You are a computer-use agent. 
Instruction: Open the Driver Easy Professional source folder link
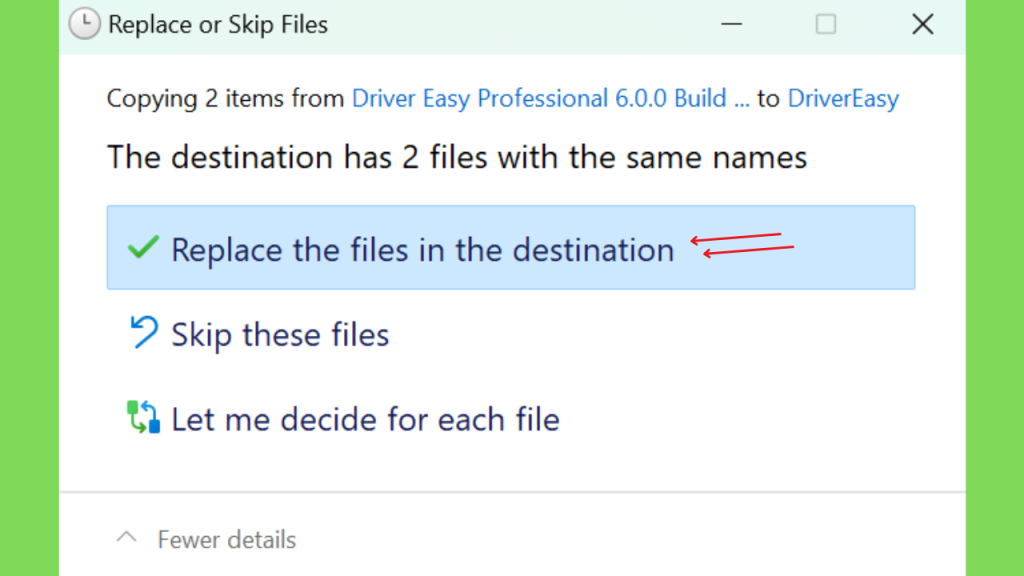[x=551, y=99]
